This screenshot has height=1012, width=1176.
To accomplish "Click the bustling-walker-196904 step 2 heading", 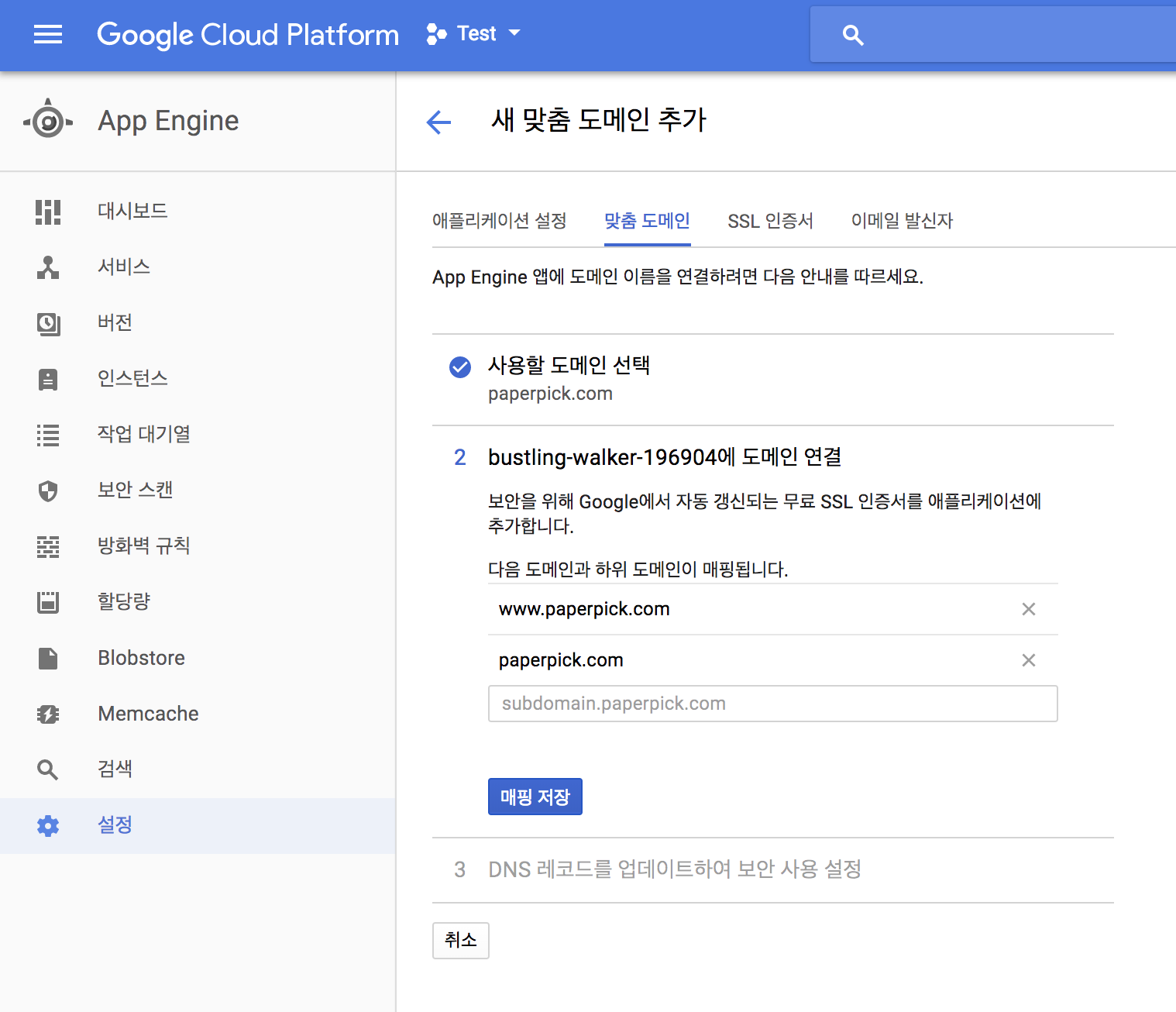I will (x=665, y=457).
